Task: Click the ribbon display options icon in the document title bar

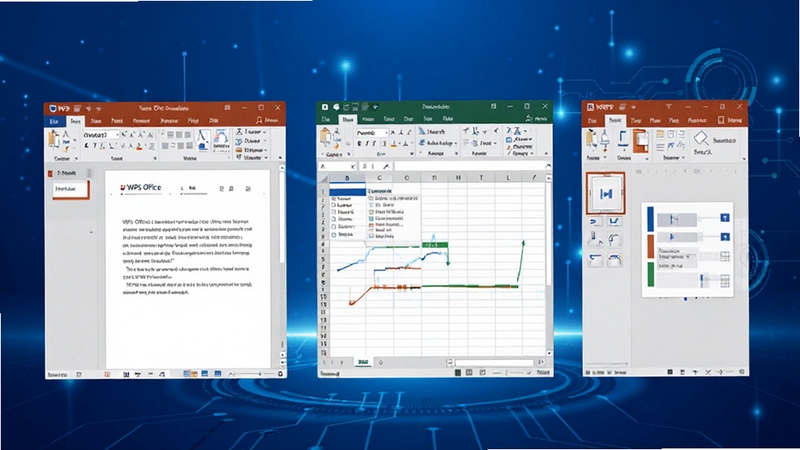Action: click(228, 108)
